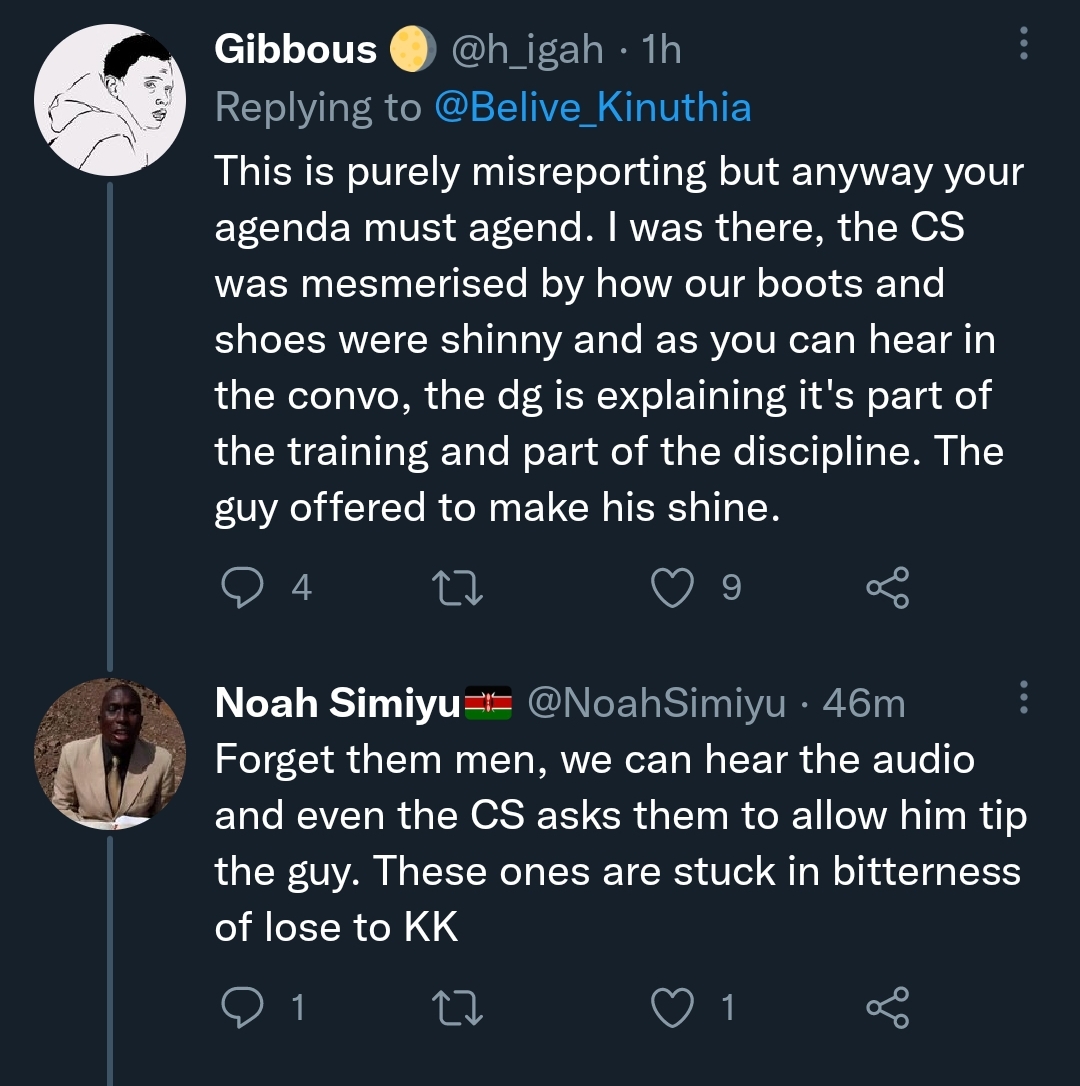
Task: Like the tweet by Gibbous
Action: [x=672, y=587]
